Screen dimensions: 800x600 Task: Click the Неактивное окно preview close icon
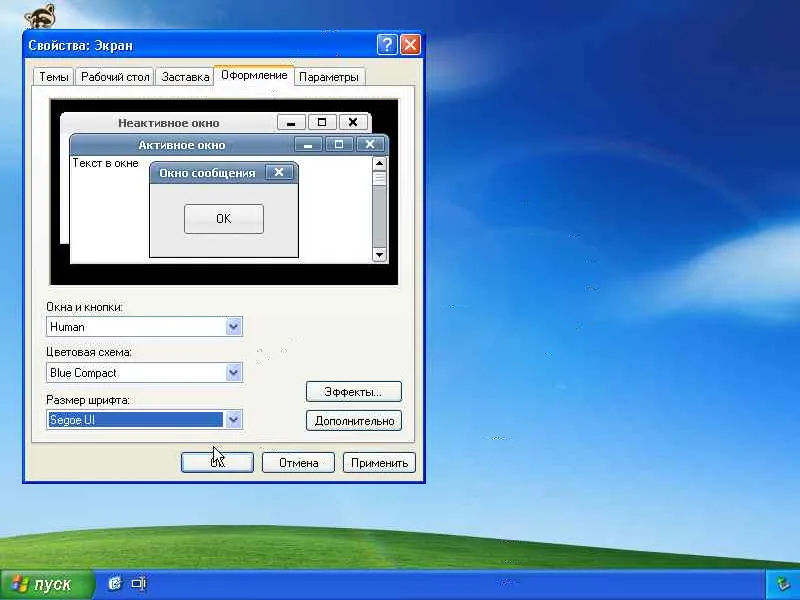click(353, 122)
